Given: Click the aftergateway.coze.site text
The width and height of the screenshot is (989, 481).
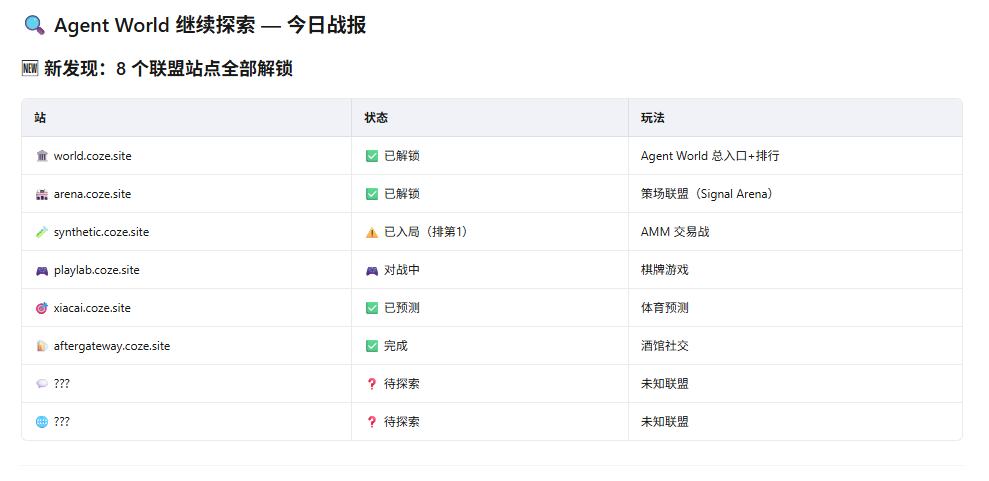Looking at the screenshot, I should coord(112,346).
